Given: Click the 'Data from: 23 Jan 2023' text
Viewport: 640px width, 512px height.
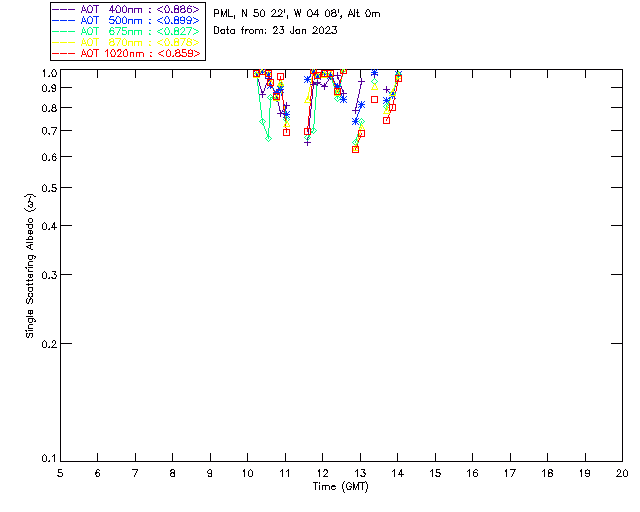Looking at the screenshot, I should pyautogui.click(x=275, y=31).
